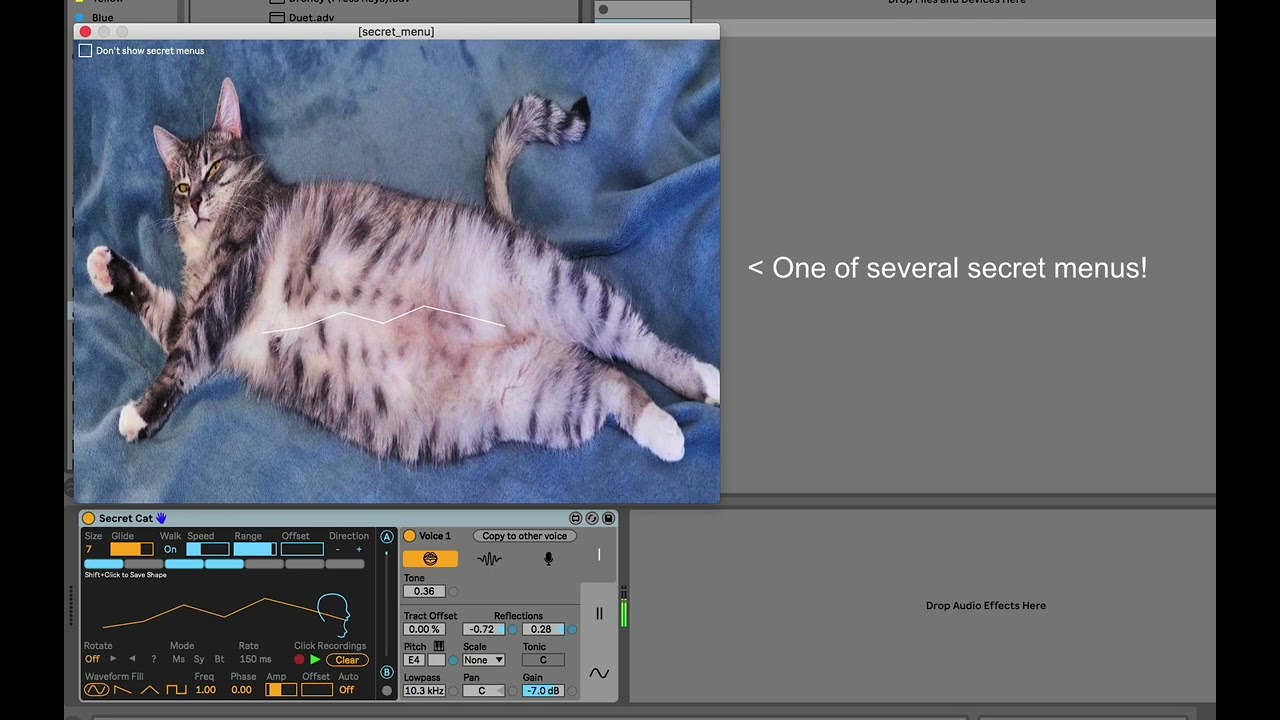
Task: Click the Reflections -0.72 field
Action: click(484, 629)
